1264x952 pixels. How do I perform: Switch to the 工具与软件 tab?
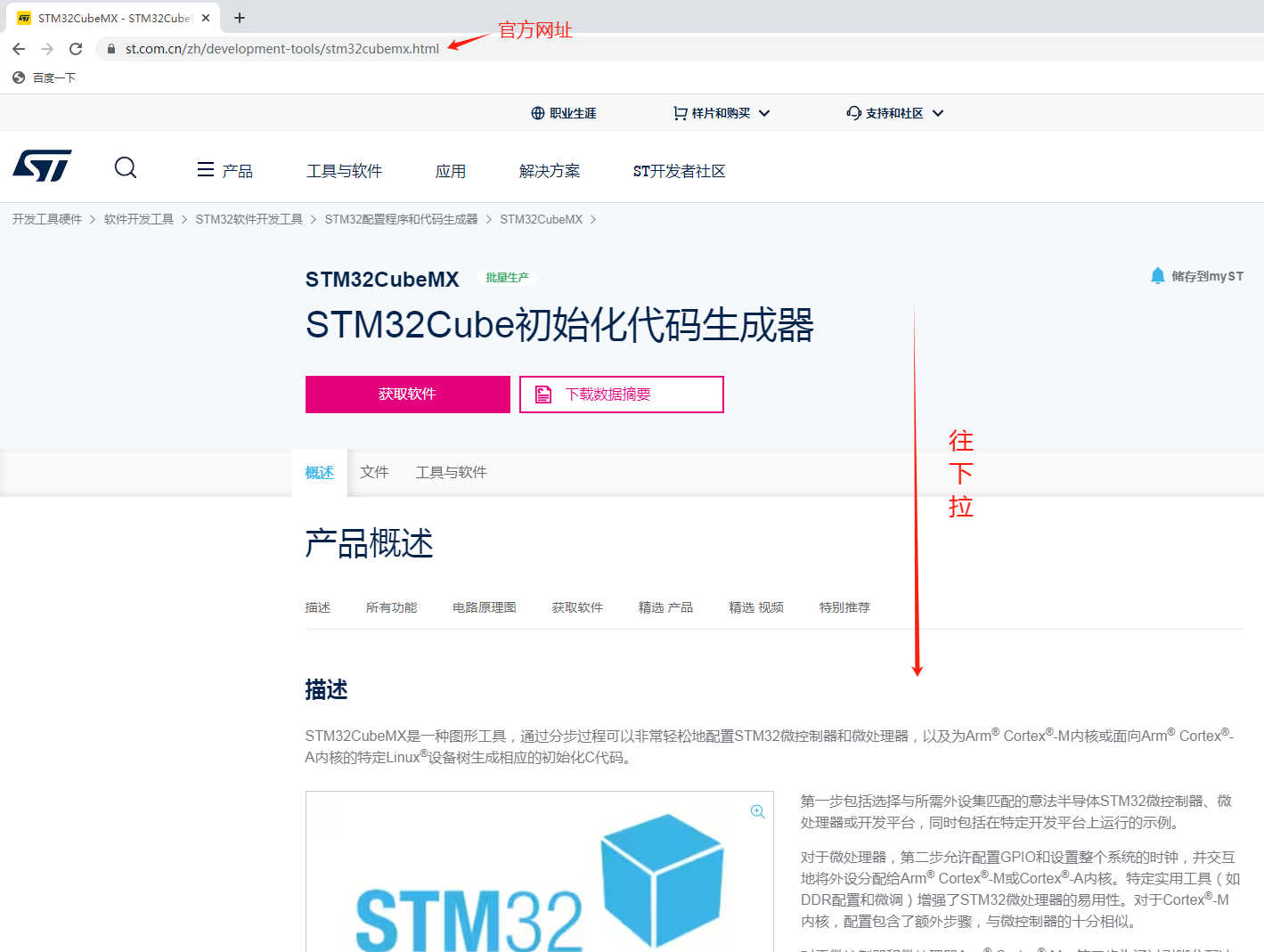[452, 472]
